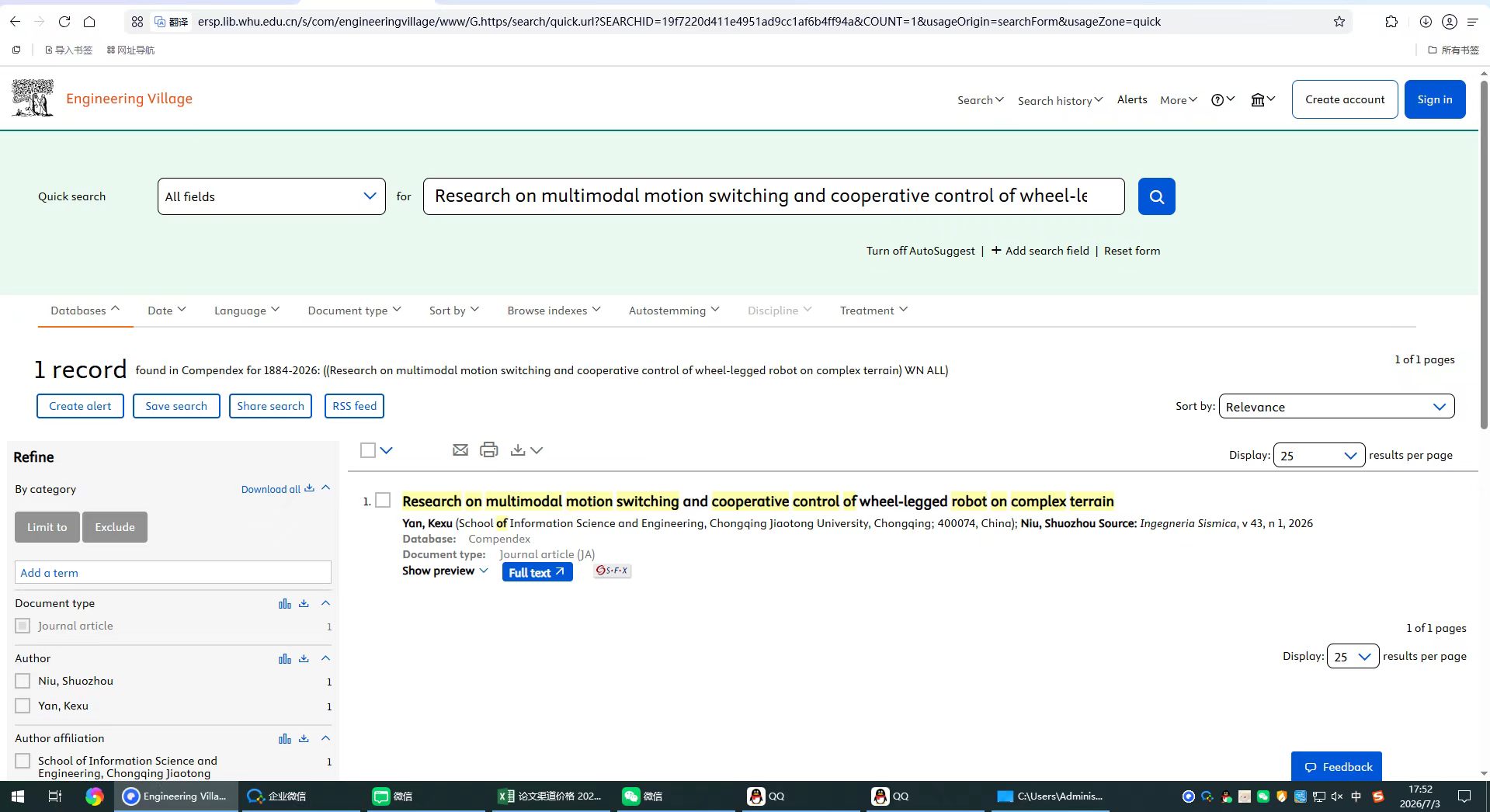Click Author facet bar chart icon

285,658
